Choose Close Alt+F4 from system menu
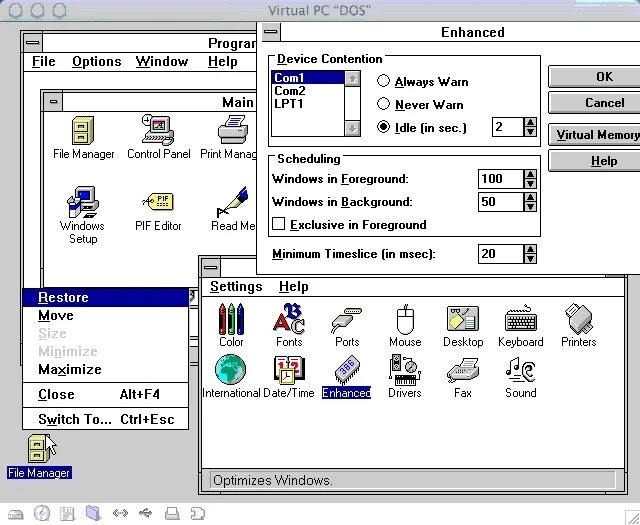This screenshot has width=640, height=525. tap(106, 394)
